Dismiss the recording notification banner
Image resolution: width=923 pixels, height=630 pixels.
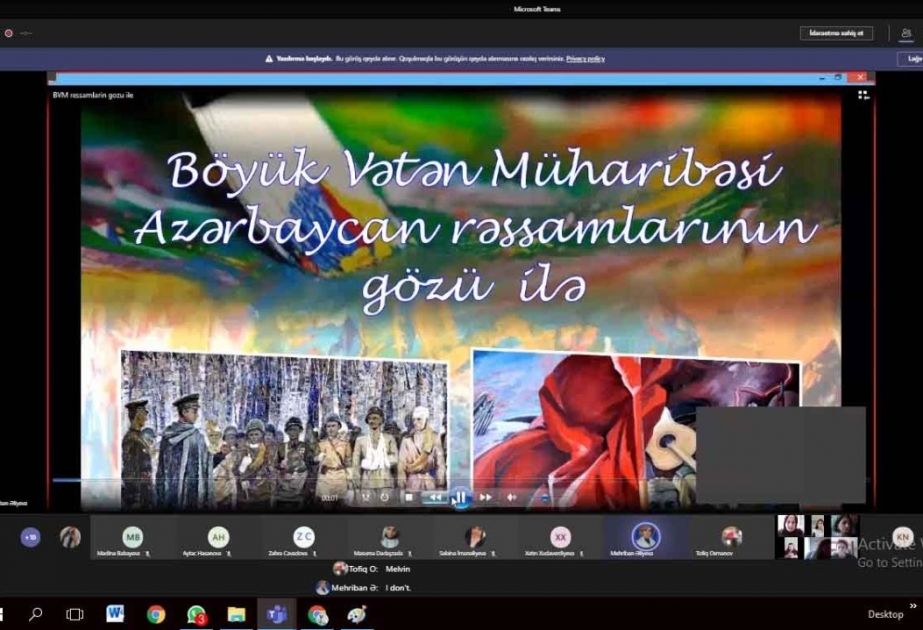pos(912,59)
